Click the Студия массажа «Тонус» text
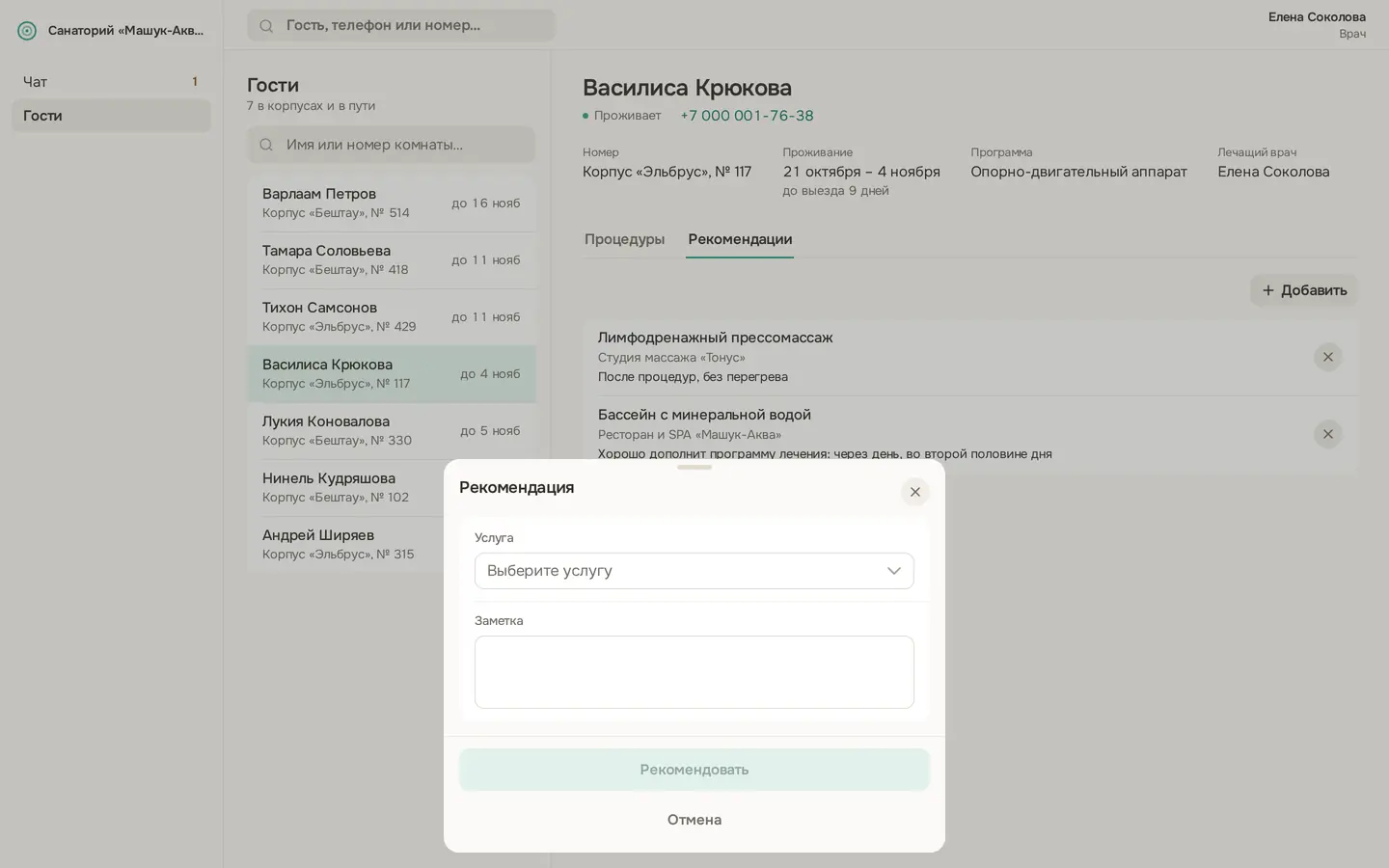 pyautogui.click(x=671, y=358)
